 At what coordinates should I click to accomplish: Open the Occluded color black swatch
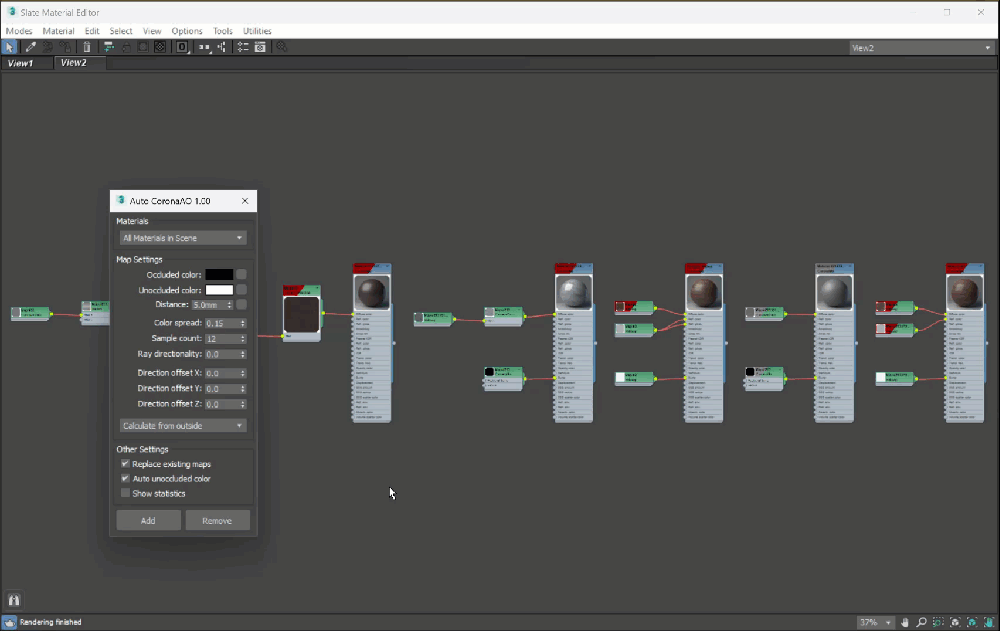click(219, 275)
